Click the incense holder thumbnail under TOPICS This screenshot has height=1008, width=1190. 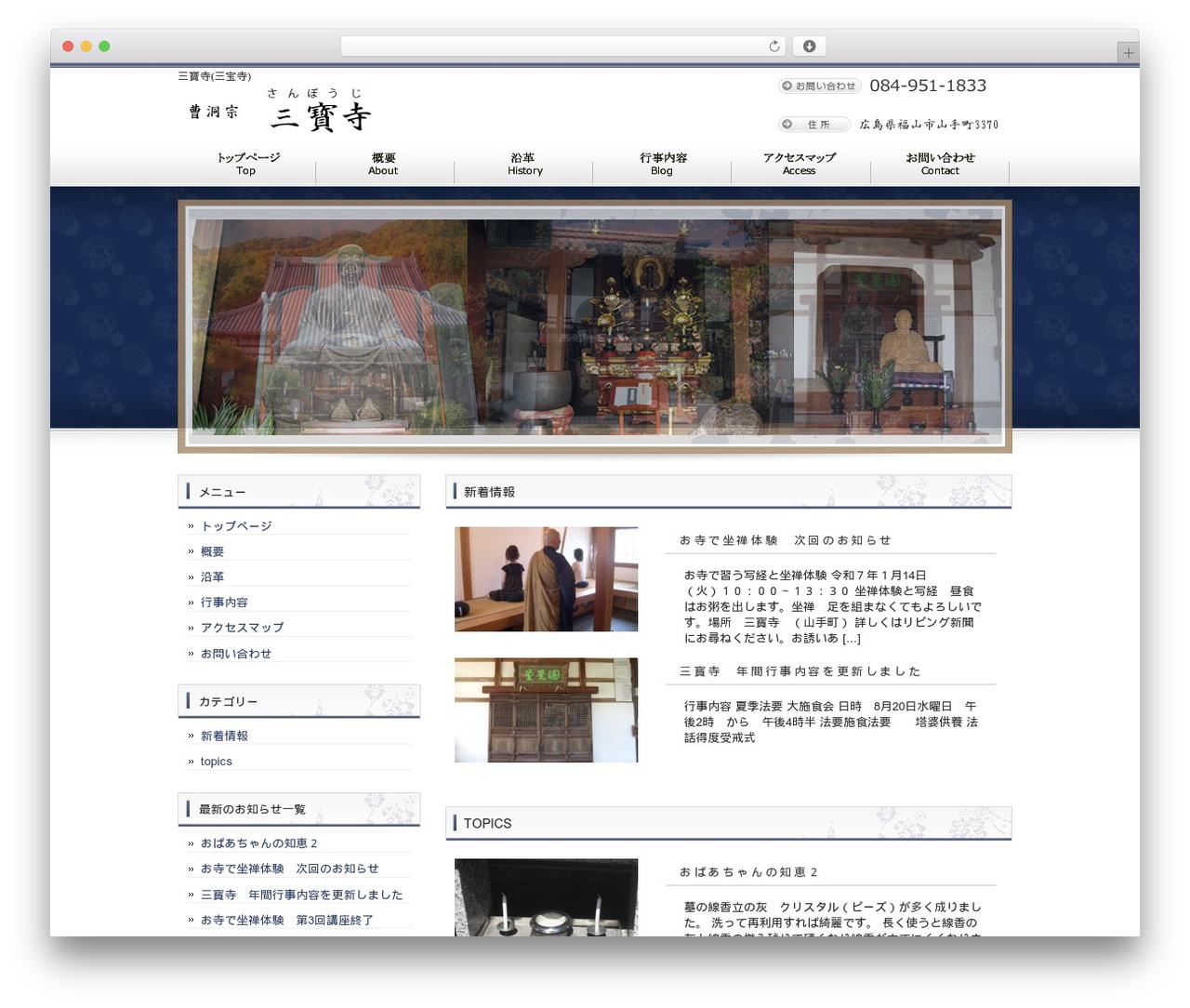546,897
